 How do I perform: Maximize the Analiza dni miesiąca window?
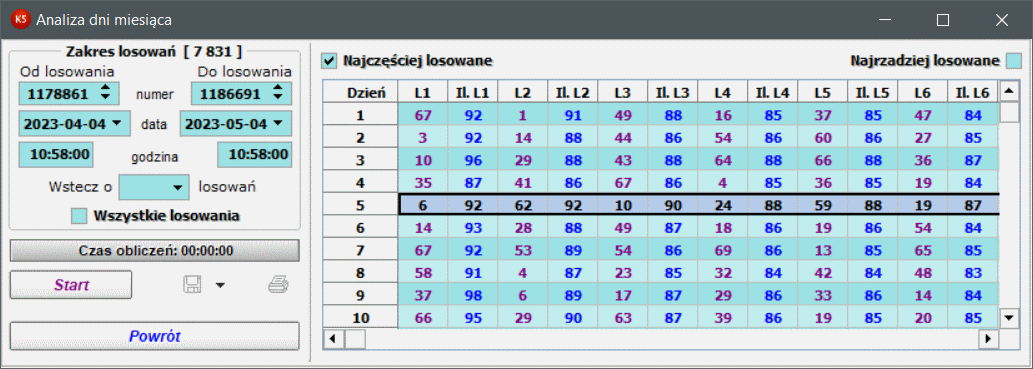point(943,20)
